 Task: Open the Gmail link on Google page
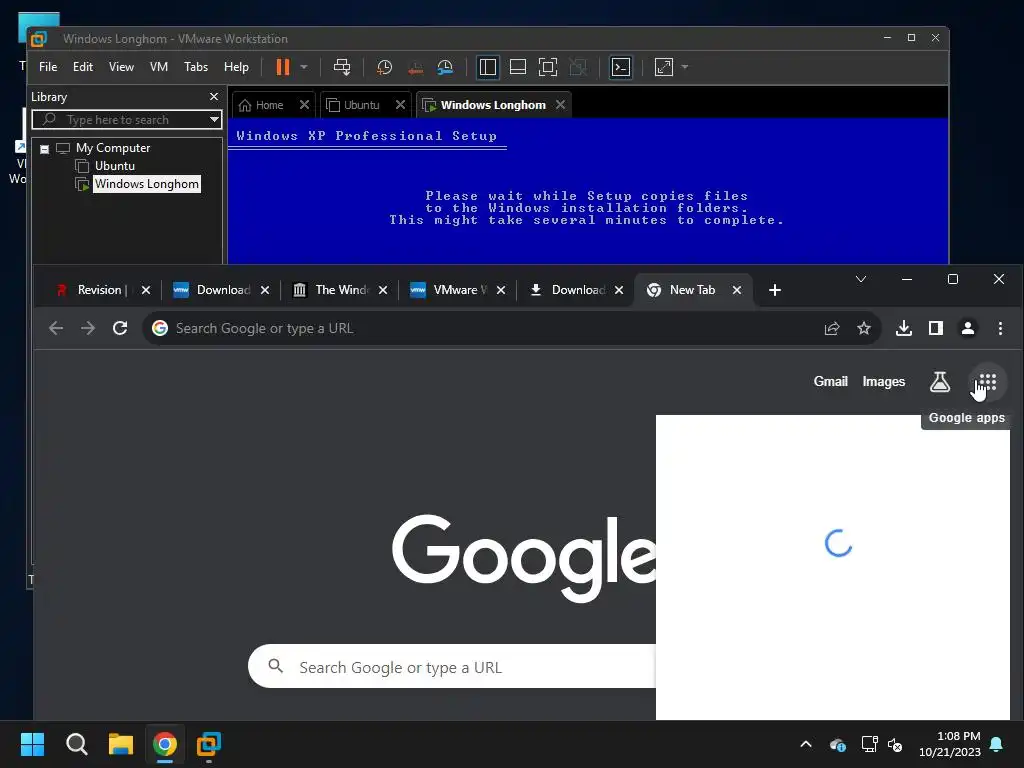coord(831,381)
